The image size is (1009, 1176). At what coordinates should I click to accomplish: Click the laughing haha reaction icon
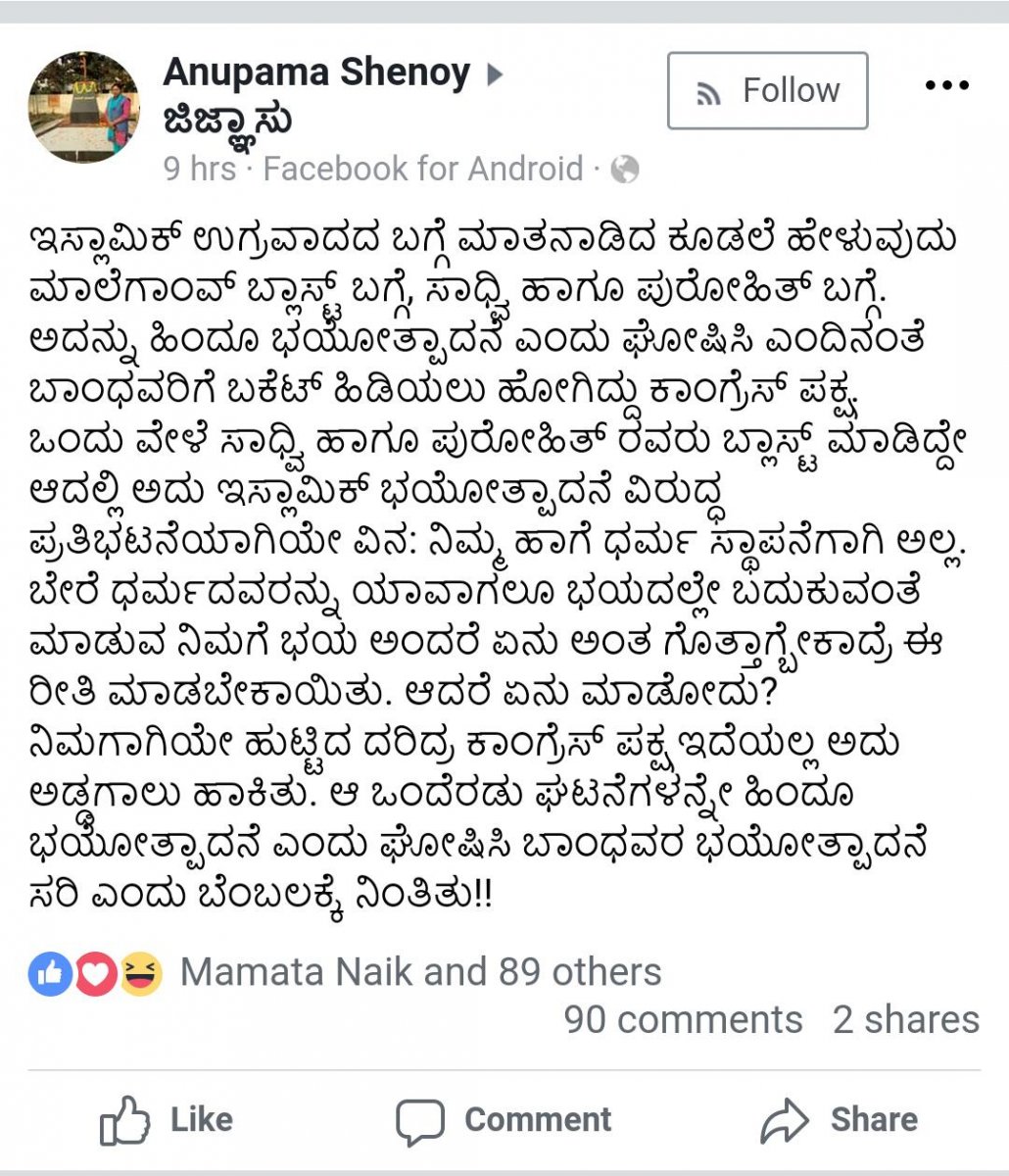point(140,973)
